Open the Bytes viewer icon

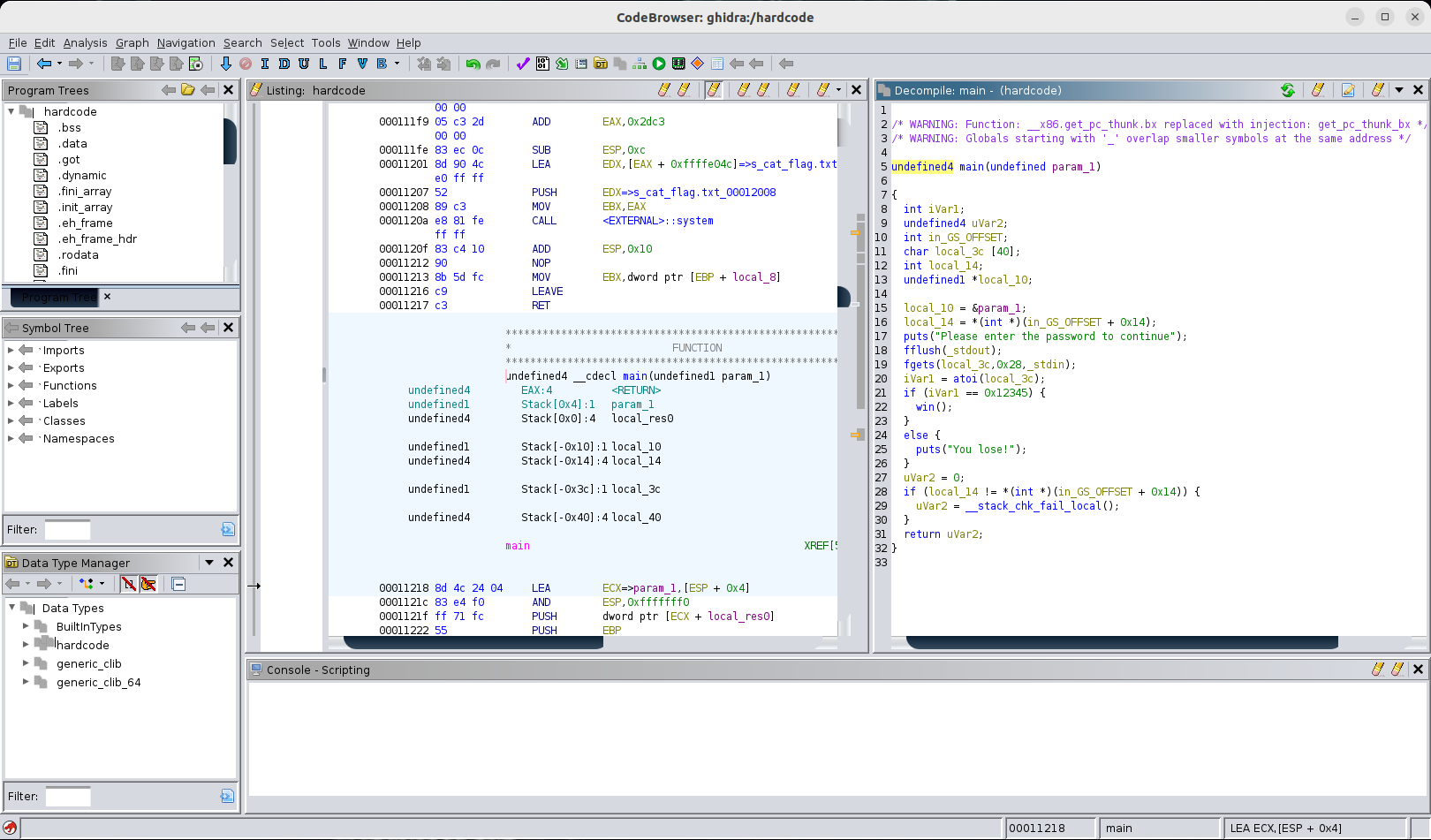(542, 64)
